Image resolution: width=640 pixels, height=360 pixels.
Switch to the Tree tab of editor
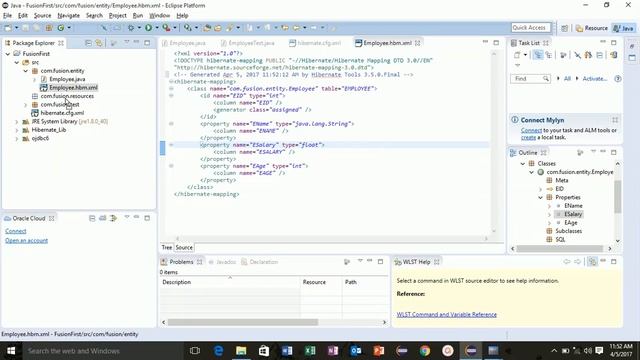[167, 247]
